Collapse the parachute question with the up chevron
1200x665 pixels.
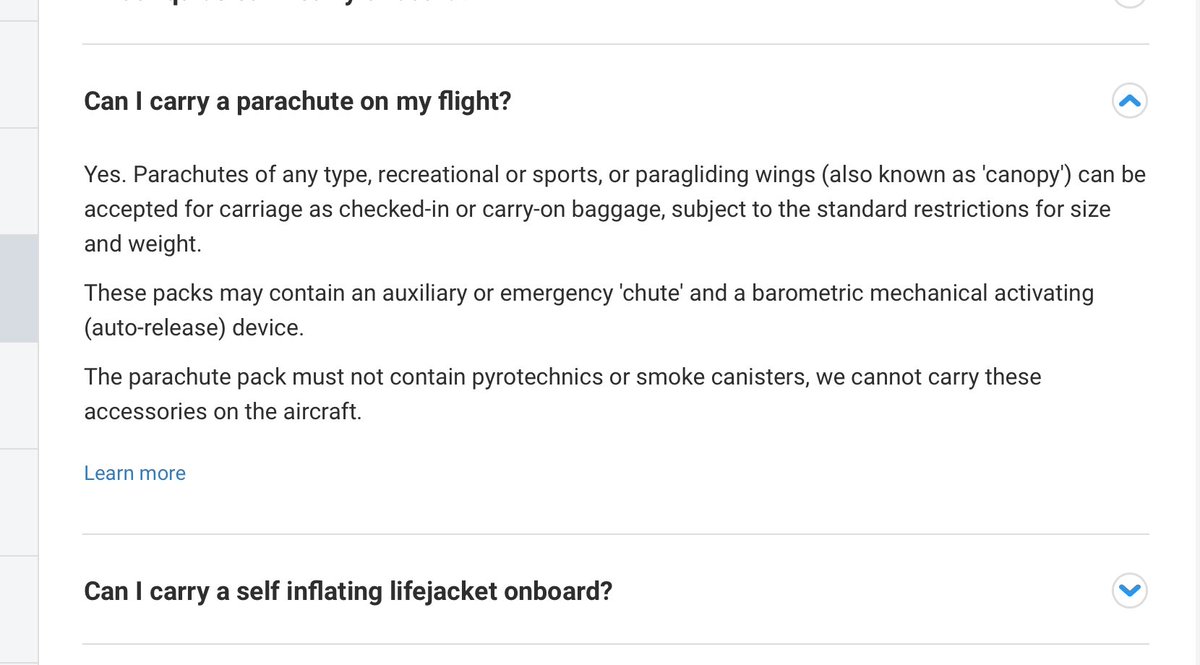(x=1129, y=101)
